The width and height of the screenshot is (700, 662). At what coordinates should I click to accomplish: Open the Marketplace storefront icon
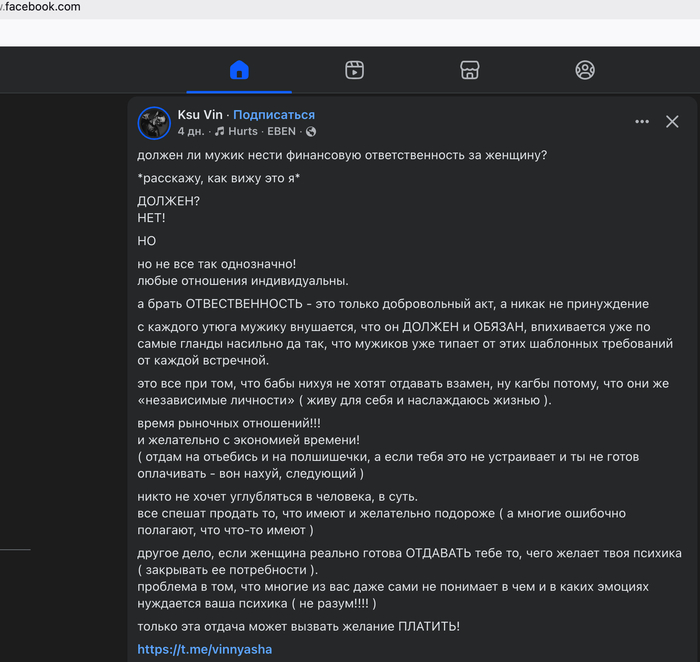[x=469, y=70]
